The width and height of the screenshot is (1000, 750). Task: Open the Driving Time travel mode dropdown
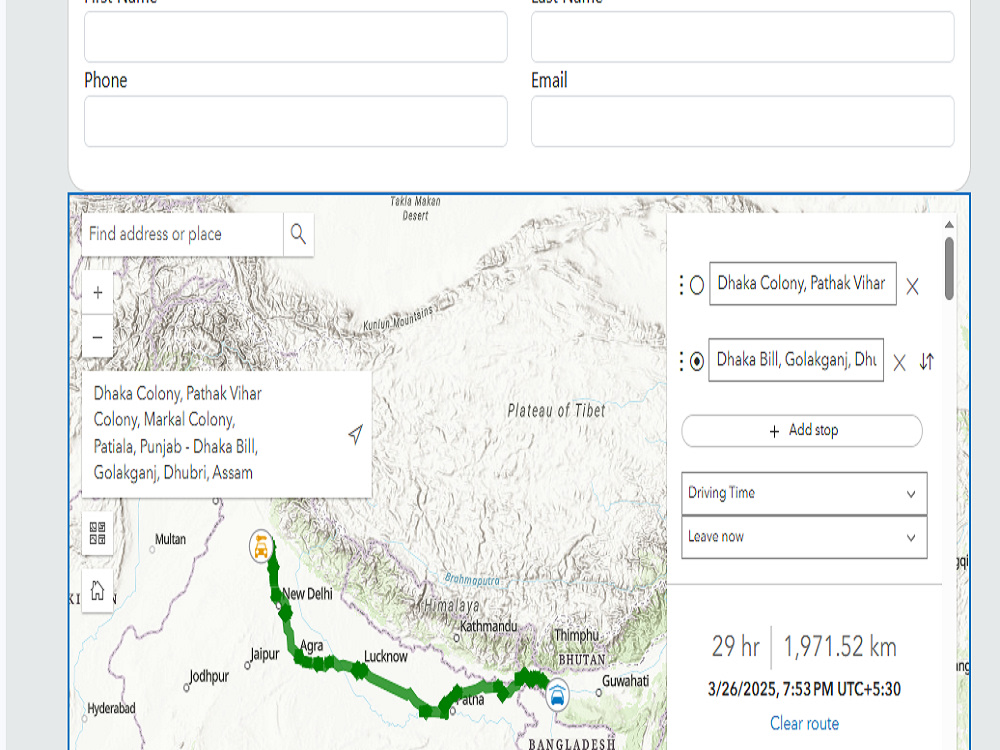[804, 493]
